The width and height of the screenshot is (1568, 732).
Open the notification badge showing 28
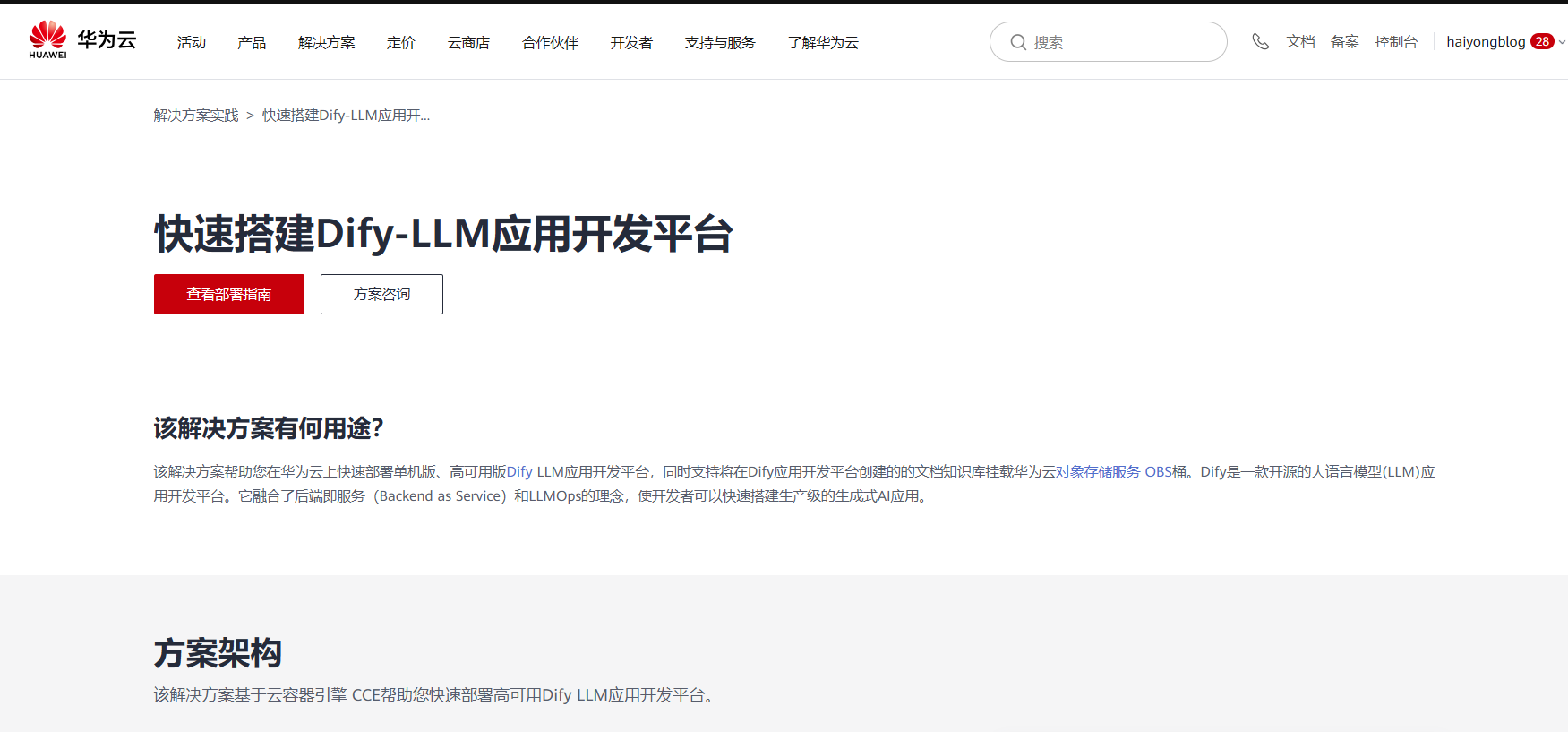point(1542,41)
